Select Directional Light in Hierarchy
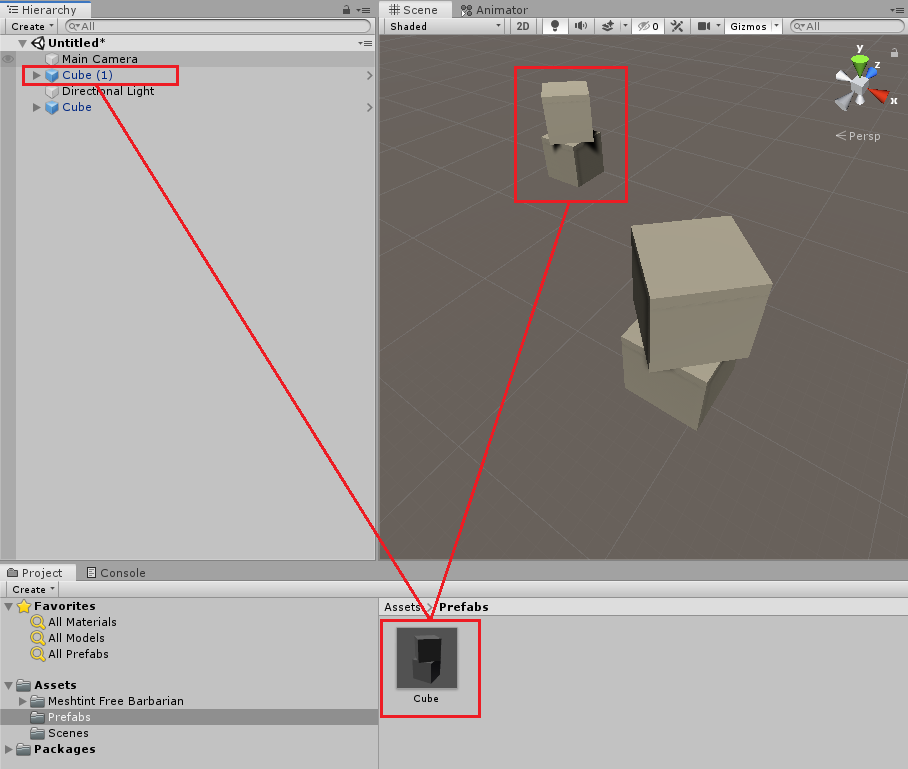Screen dimensions: 908x769 (x=108, y=91)
